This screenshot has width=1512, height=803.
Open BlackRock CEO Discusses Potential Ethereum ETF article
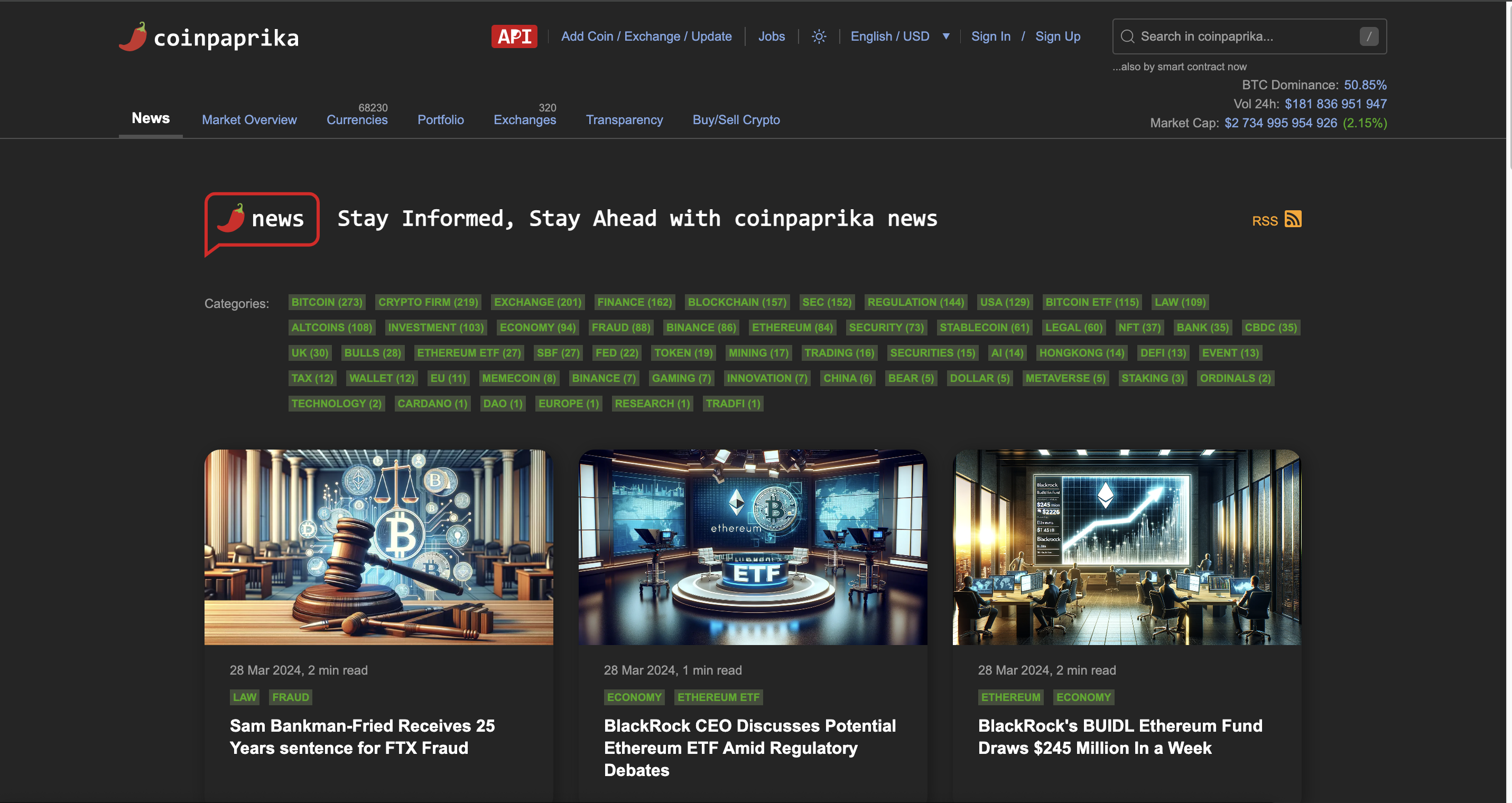749,748
